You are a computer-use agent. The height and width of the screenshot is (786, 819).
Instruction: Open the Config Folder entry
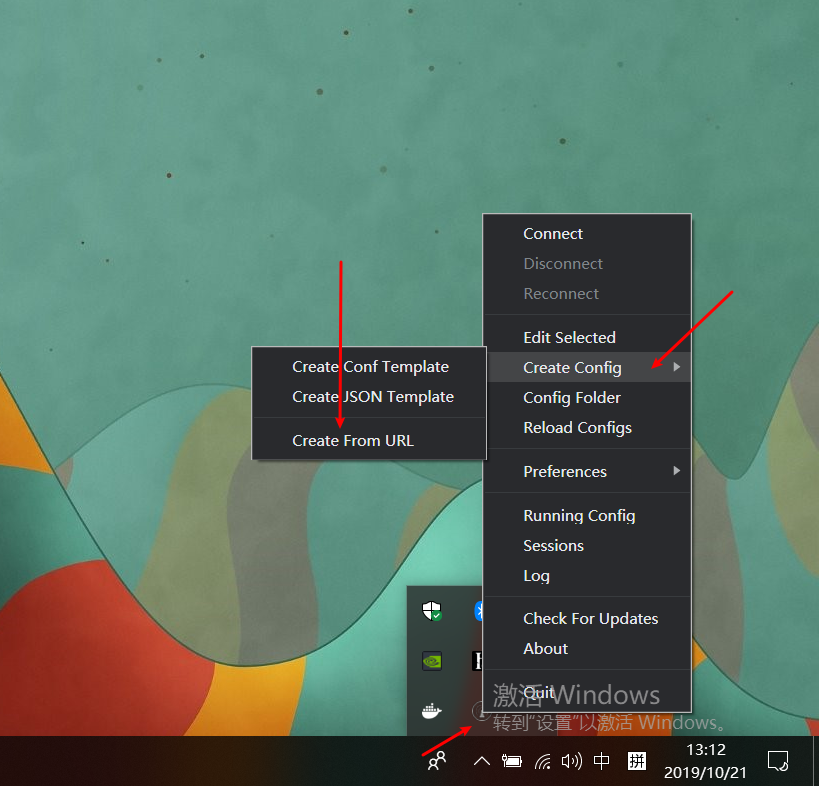tap(572, 398)
